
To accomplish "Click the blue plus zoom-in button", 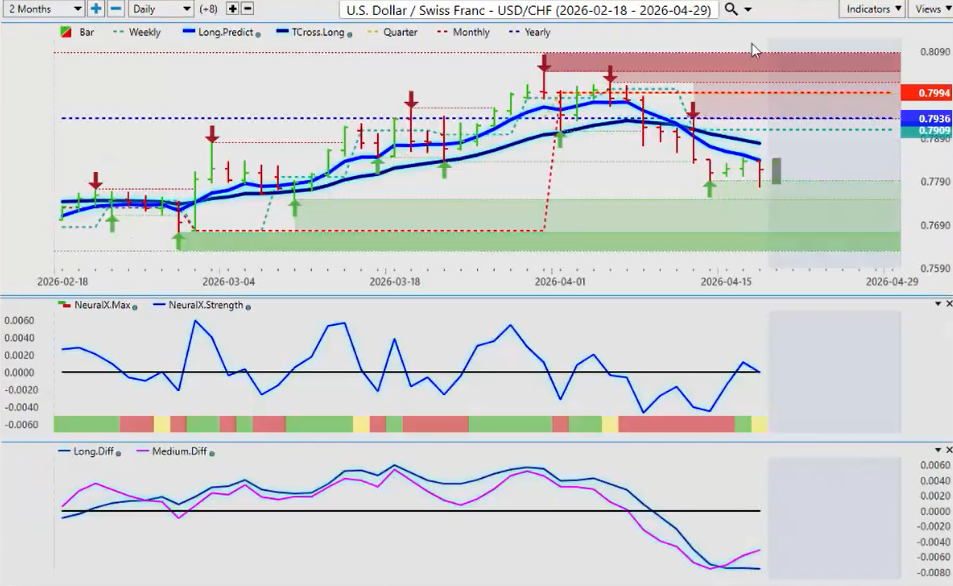I will click(96, 9).
